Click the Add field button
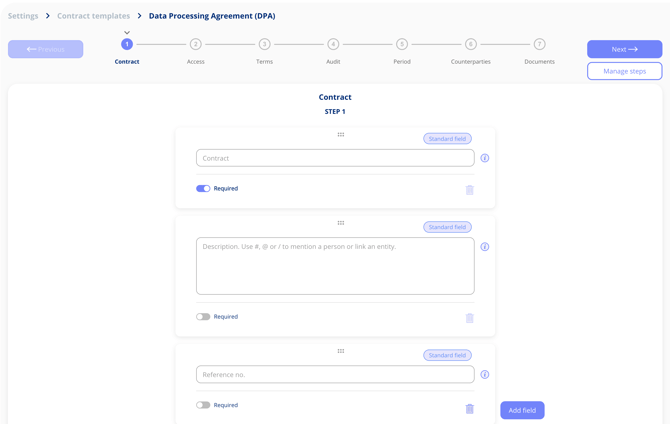Screen dimensions: 670x424 (x=522, y=410)
